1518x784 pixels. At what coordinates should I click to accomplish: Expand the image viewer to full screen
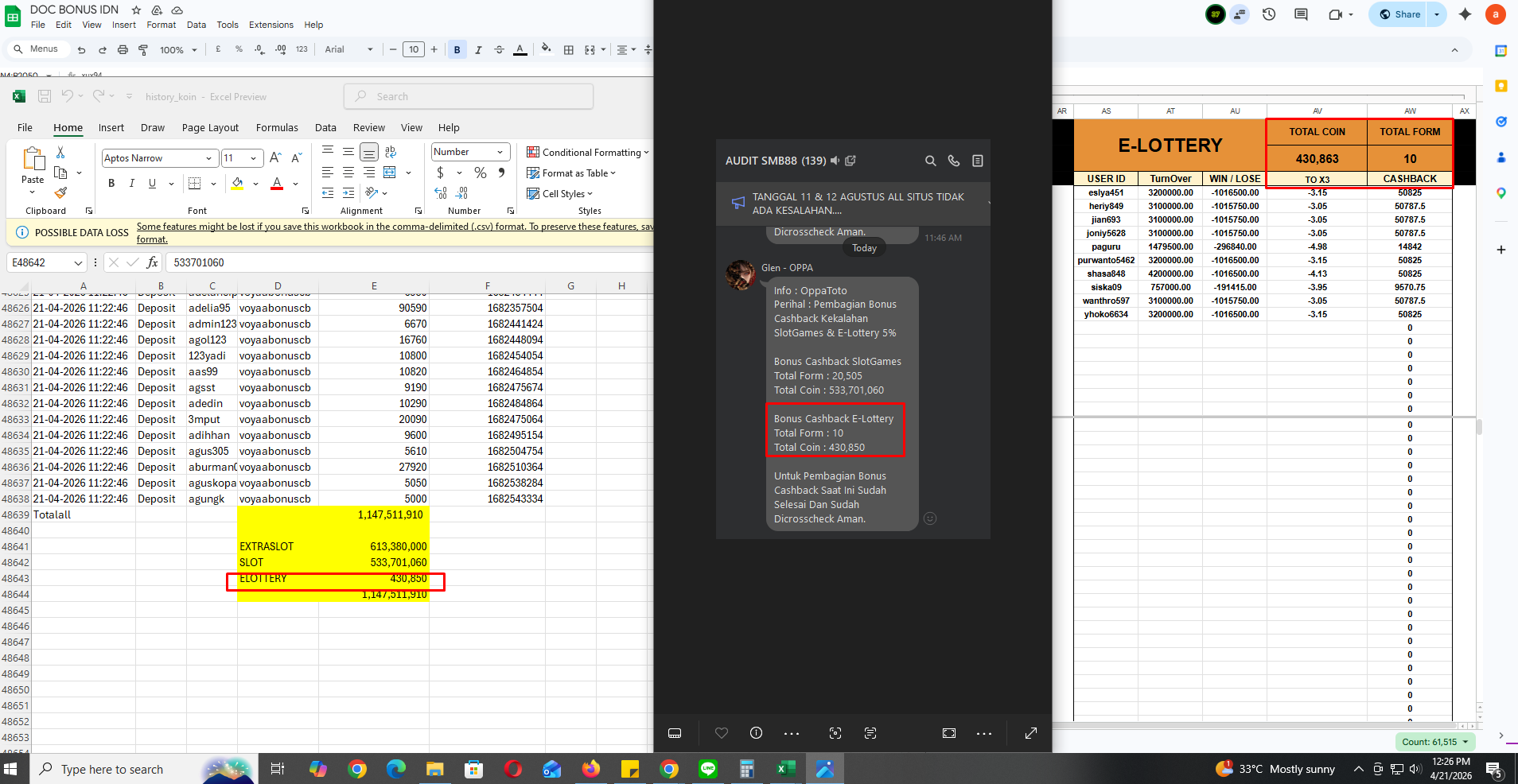tap(1030, 733)
